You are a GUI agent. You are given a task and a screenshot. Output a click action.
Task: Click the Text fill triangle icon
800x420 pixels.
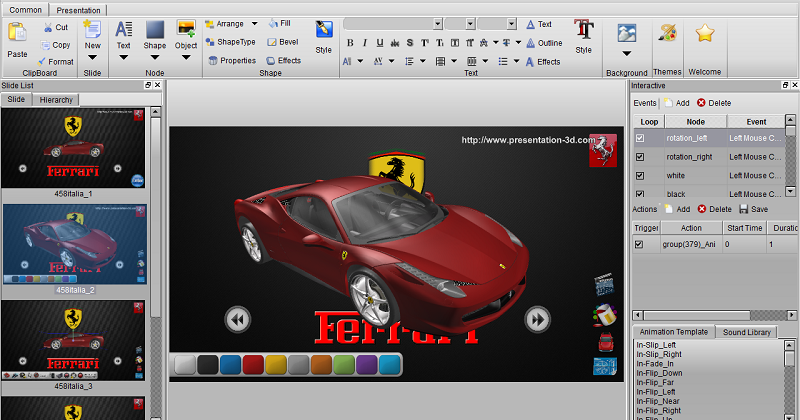pos(531,24)
